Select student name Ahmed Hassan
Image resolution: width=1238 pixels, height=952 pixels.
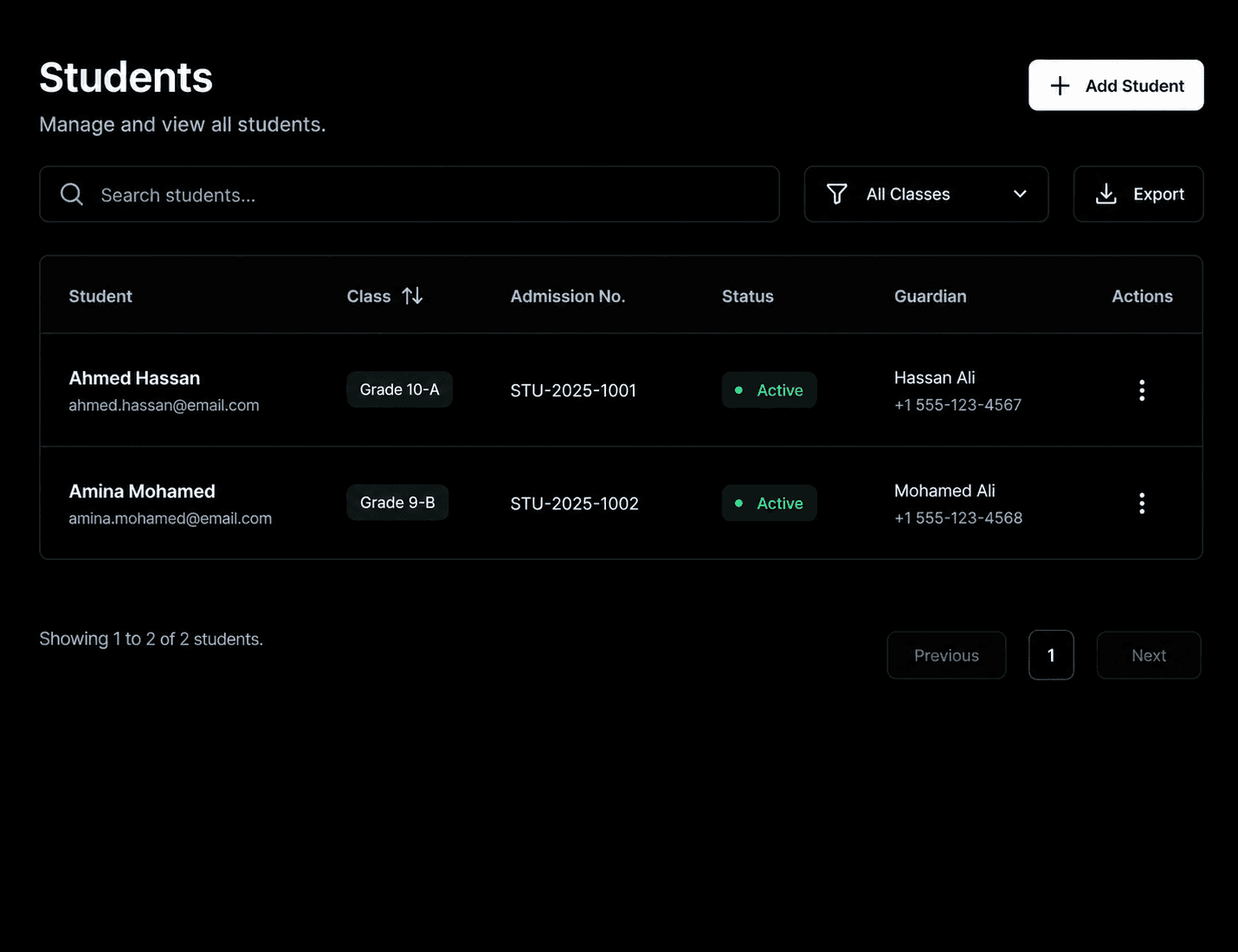point(134,378)
